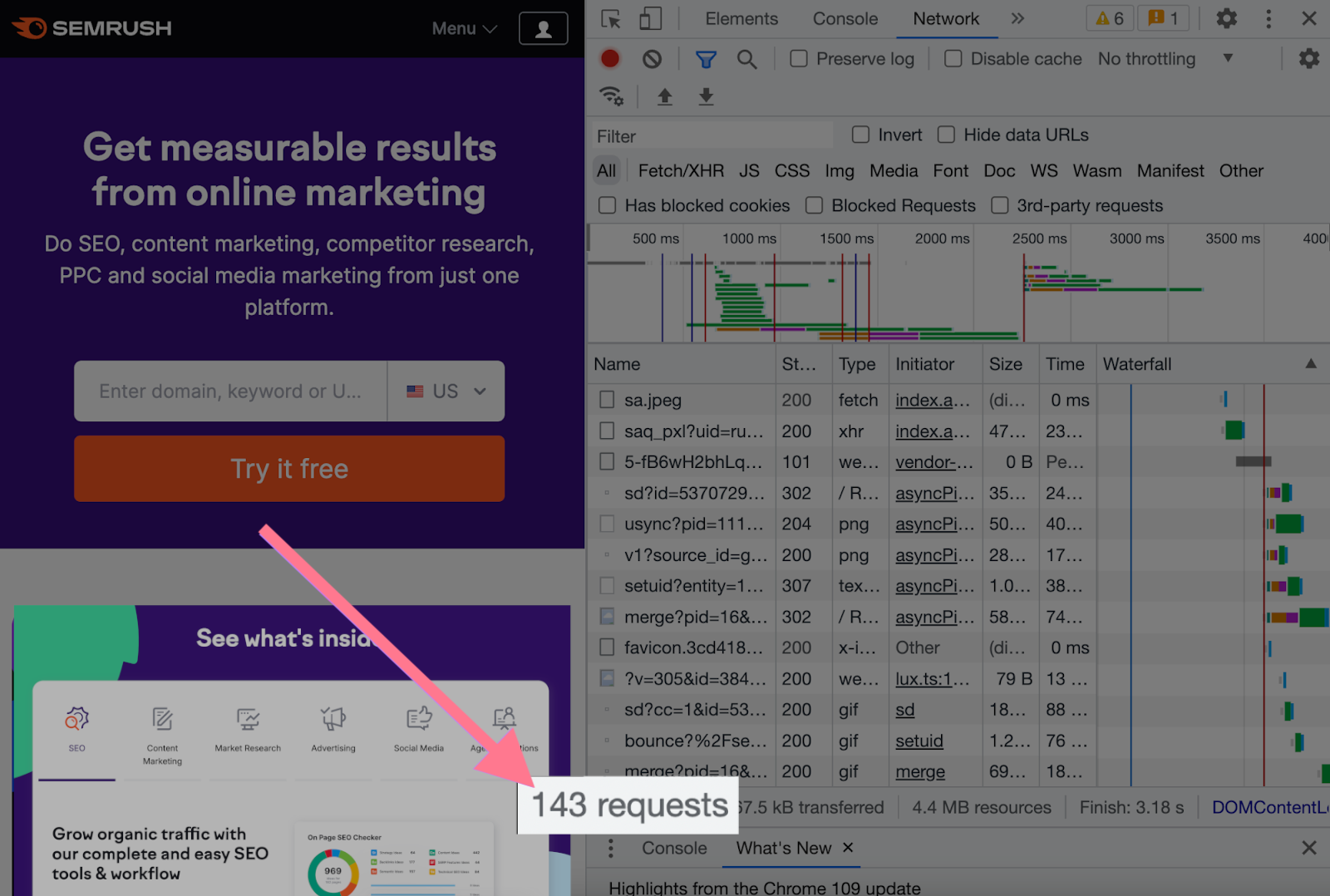This screenshot has width=1330, height=896.
Task: Open the network search magnifier
Action: point(746,59)
